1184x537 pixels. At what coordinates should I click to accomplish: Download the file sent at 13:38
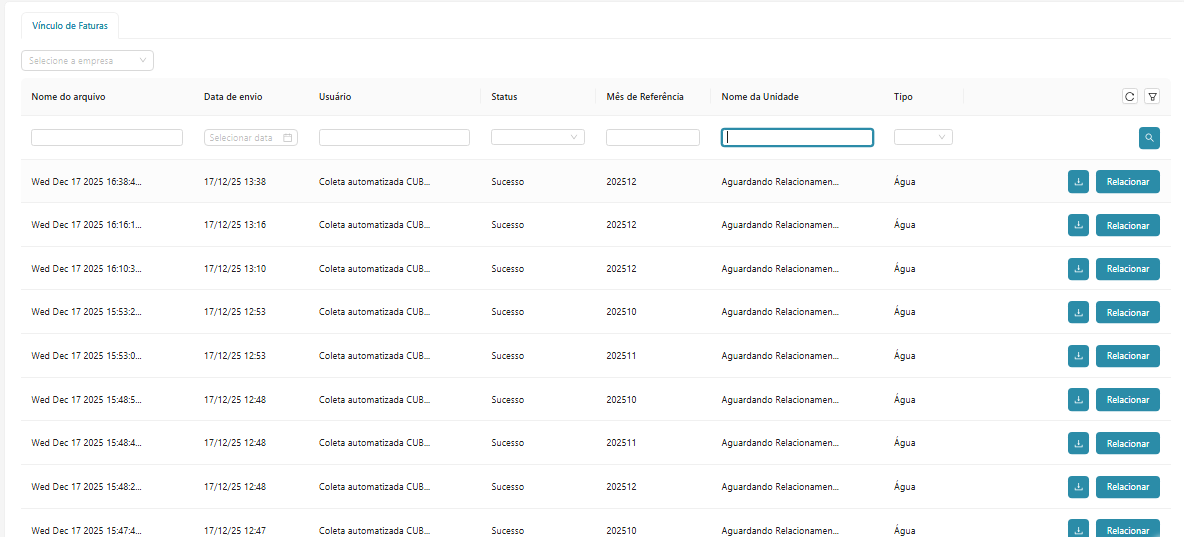tap(1078, 182)
